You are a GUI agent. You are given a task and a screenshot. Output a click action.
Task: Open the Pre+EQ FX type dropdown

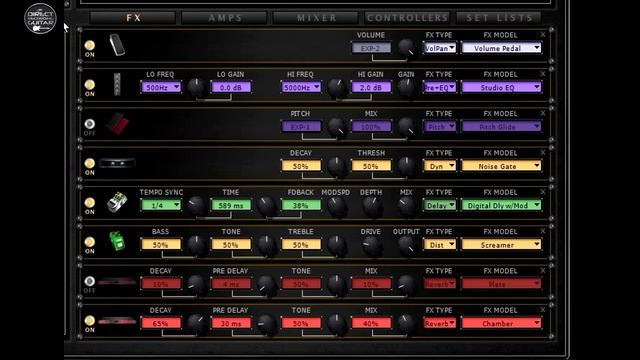tap(440, 87)
